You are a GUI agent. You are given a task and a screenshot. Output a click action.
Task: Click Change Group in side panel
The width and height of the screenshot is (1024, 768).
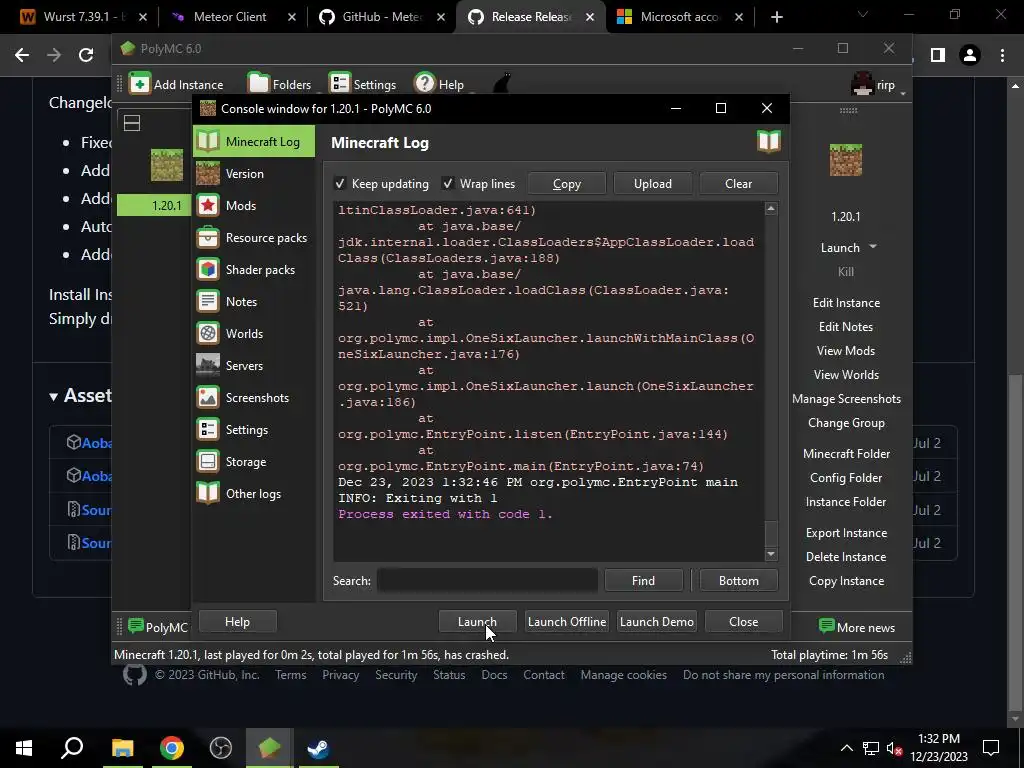pos(846,423)
